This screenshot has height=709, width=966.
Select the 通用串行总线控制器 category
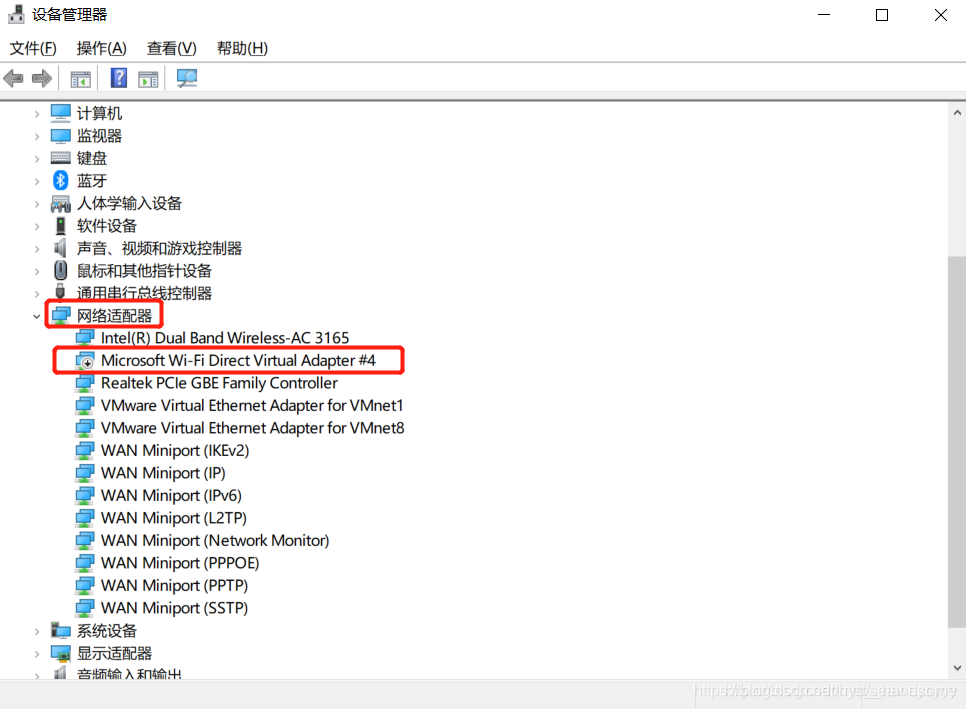[144, 293]
